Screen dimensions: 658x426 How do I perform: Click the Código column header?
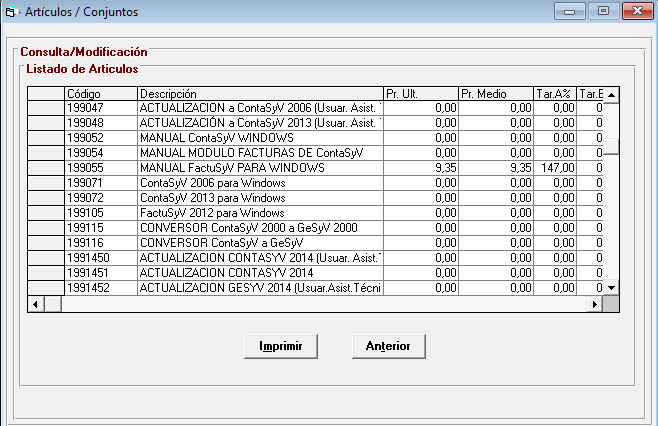101,94
